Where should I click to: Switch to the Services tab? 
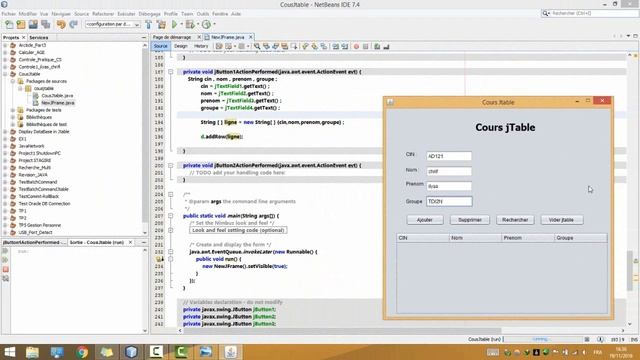tap(39, 38)
